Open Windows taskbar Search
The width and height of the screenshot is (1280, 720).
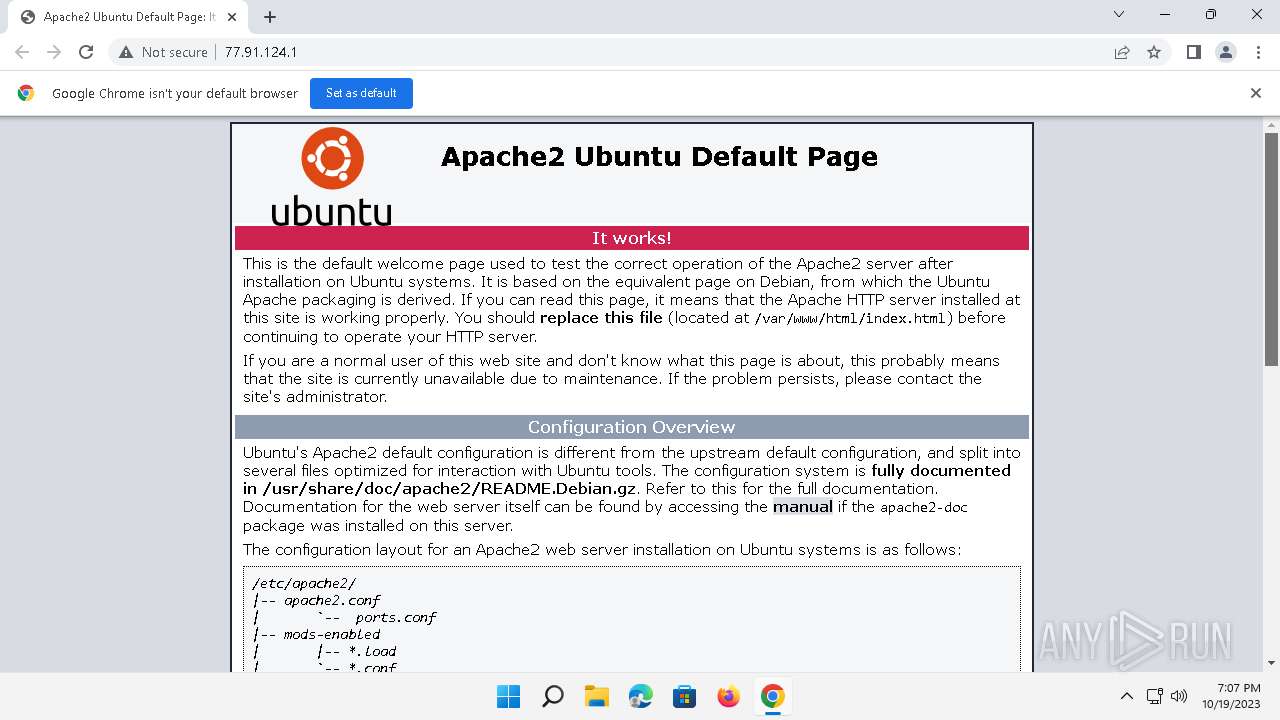tap(553, 696)
